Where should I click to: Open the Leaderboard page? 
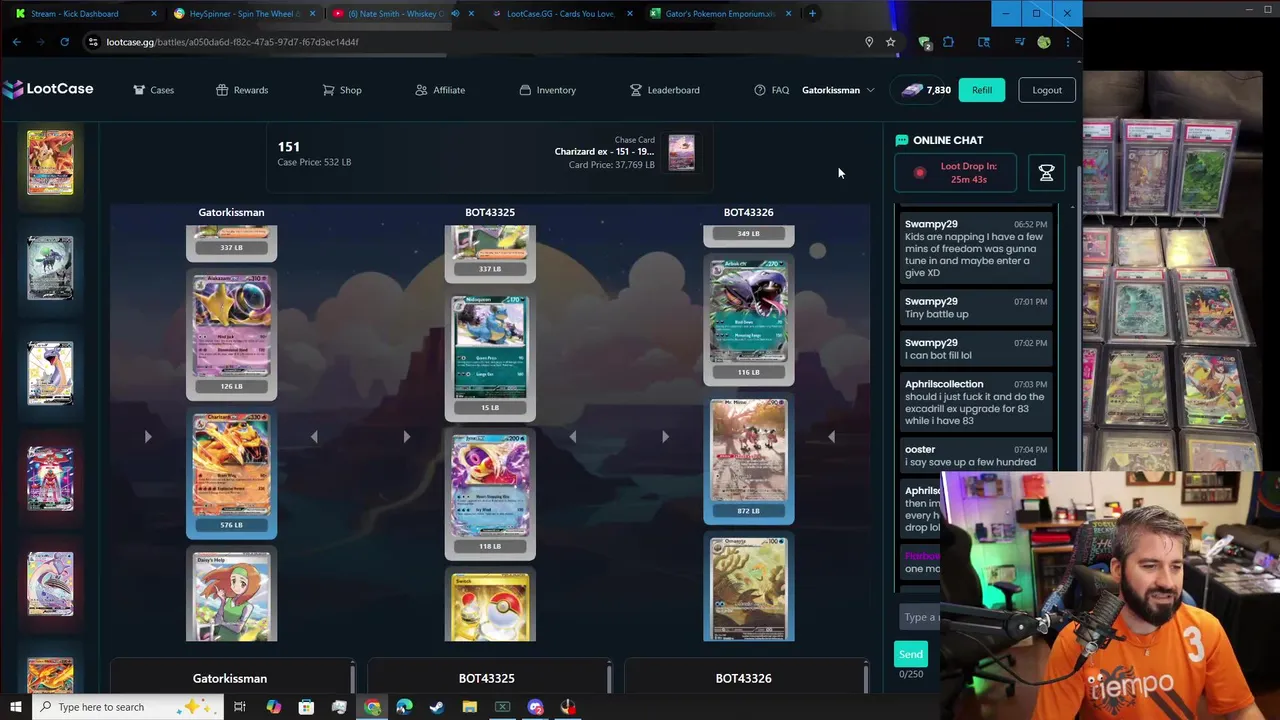pyautogui.click(x=664, y=90)
